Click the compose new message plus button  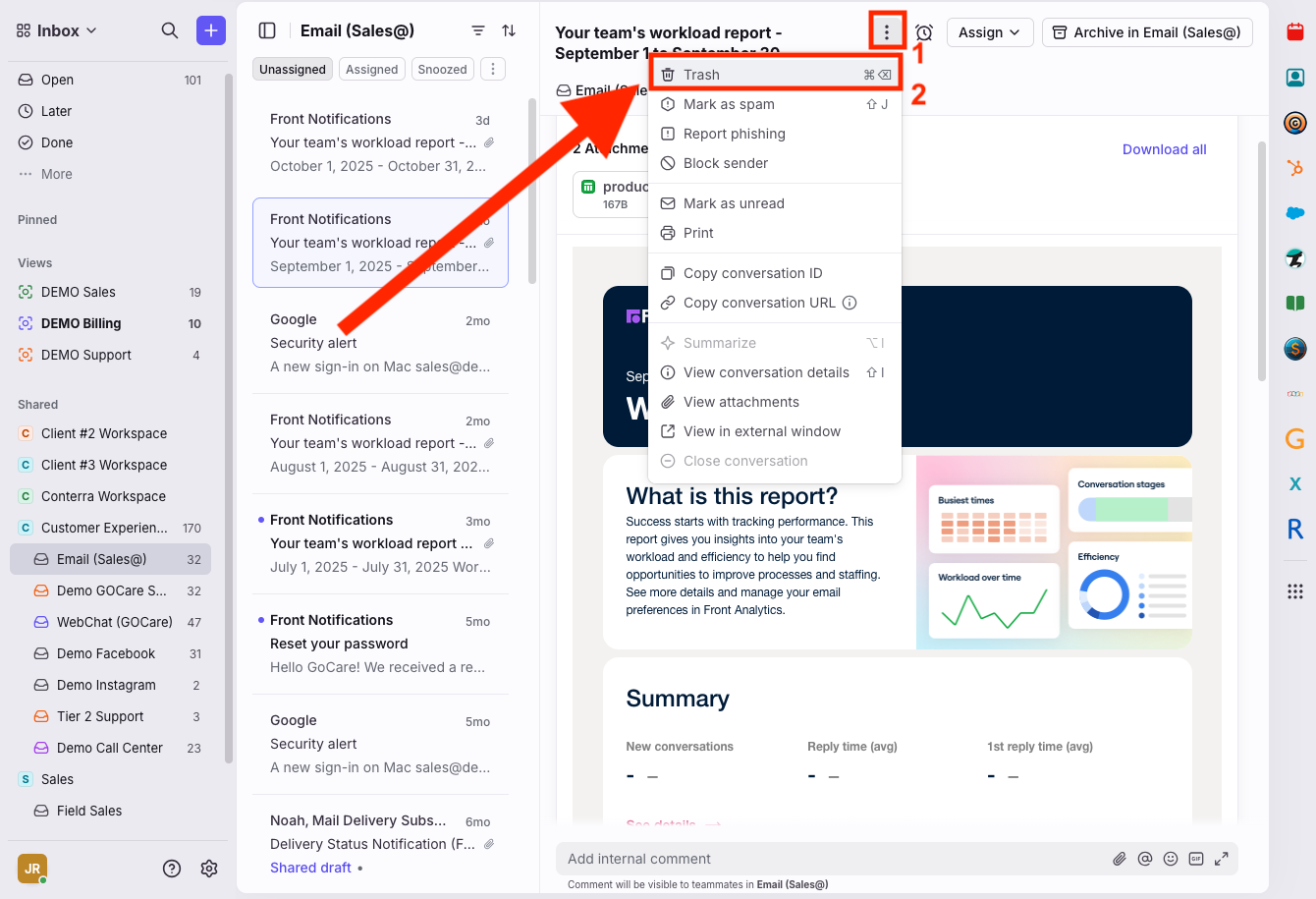210,30
